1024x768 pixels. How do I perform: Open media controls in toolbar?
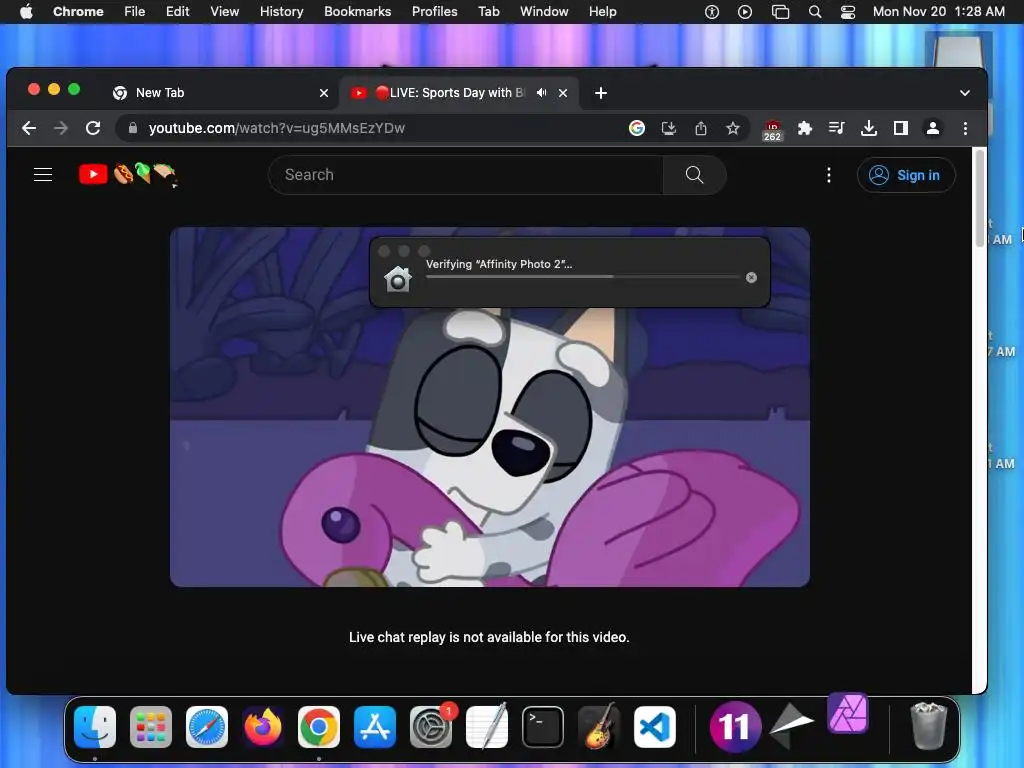coord(837,128)
